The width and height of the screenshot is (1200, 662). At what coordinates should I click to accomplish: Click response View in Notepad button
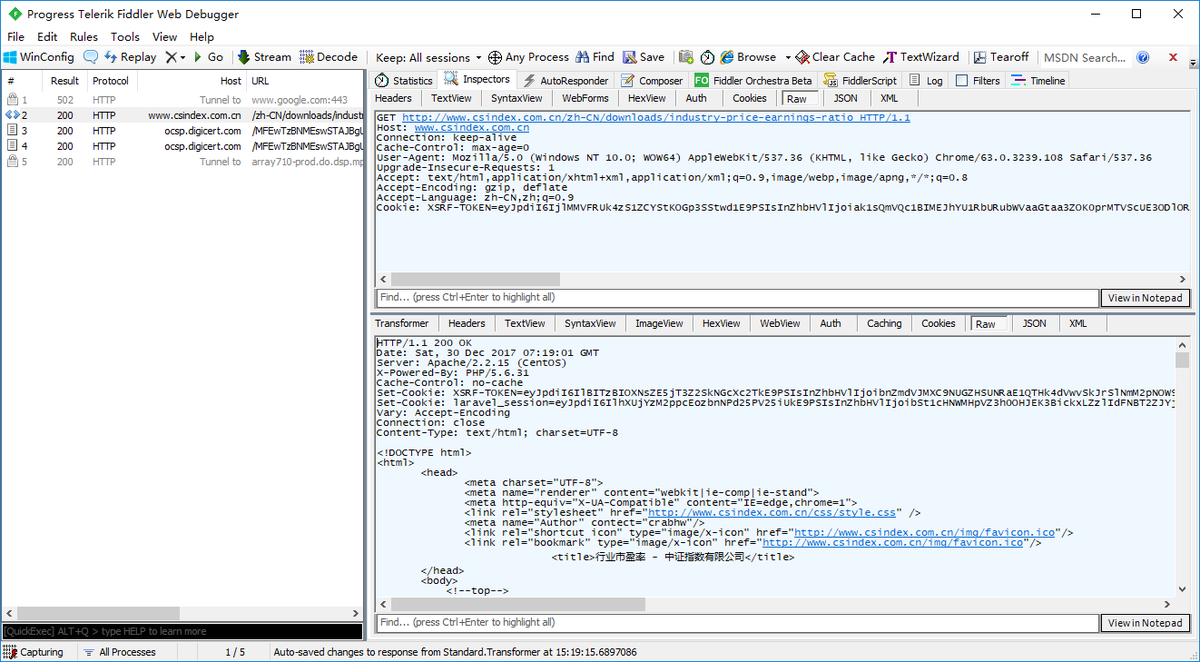coord(1145,622)
